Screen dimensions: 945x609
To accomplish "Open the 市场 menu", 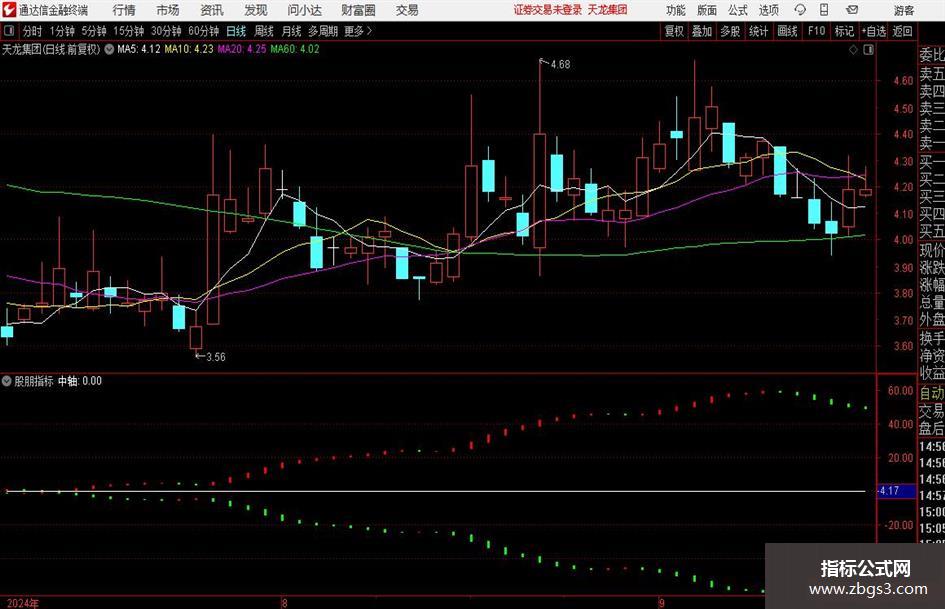I will (x=168, y=10).
